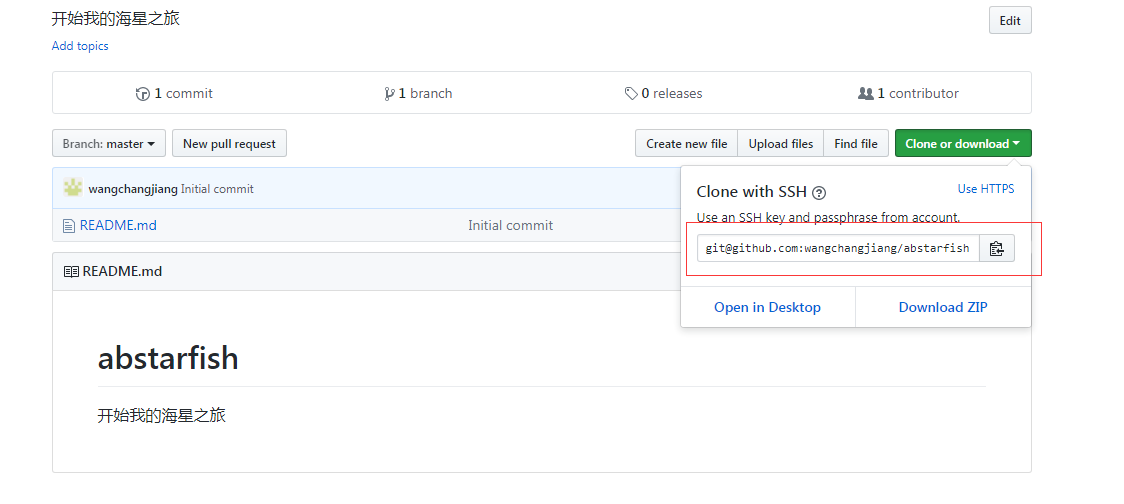
Task: Click the README.md file icon in file list
Action: click(69, 226)
